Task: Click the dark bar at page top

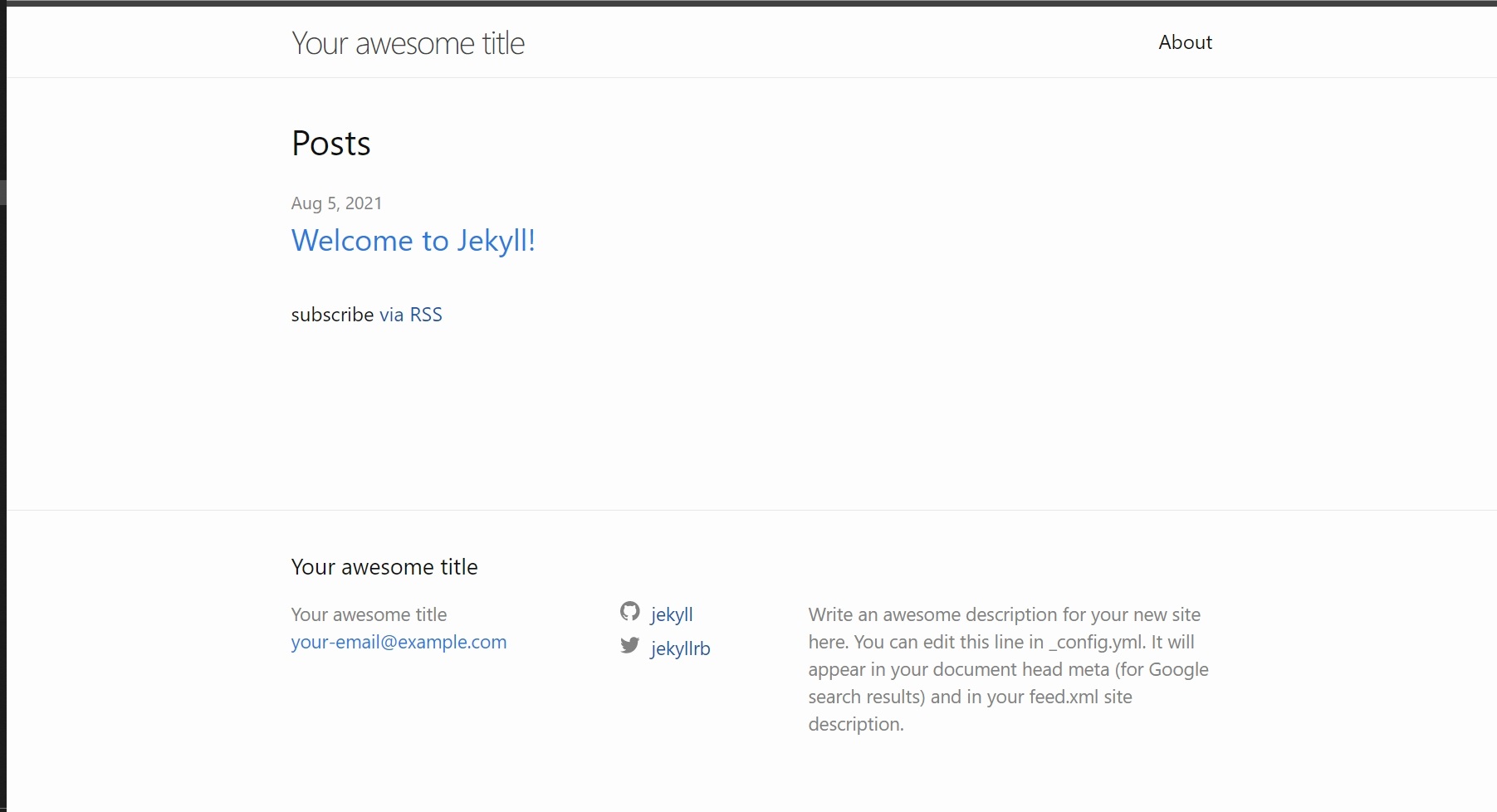Action: tap(747, 2)
